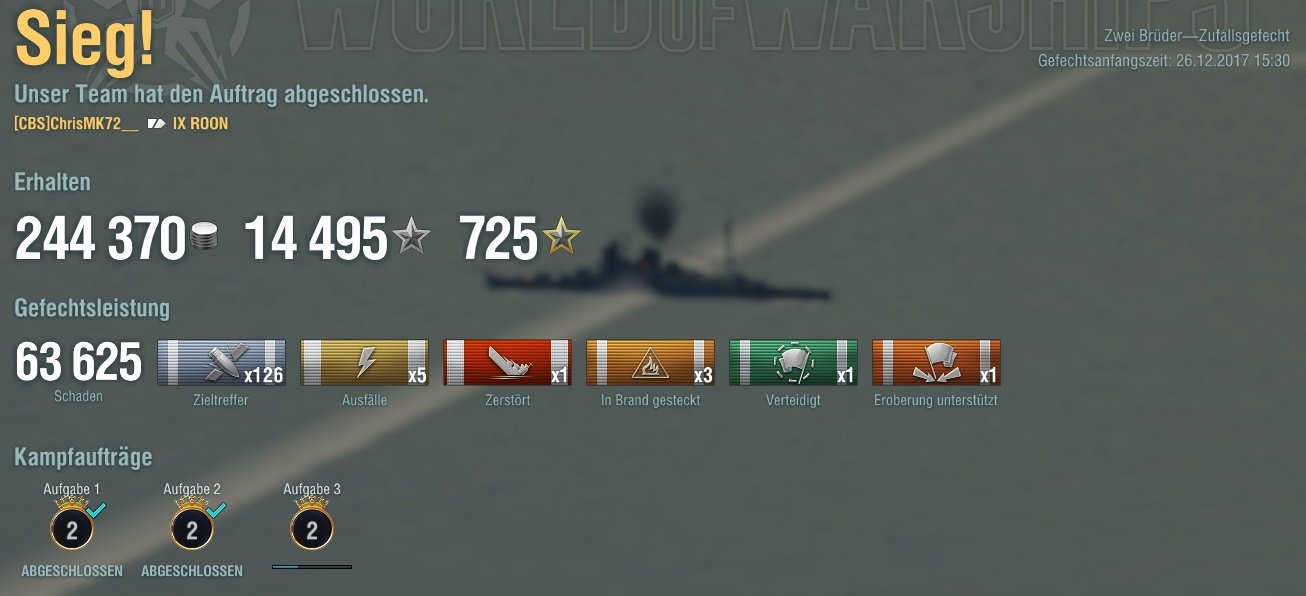
Task: Click the Aufgabe 3 progress bar
Action: 312,567
